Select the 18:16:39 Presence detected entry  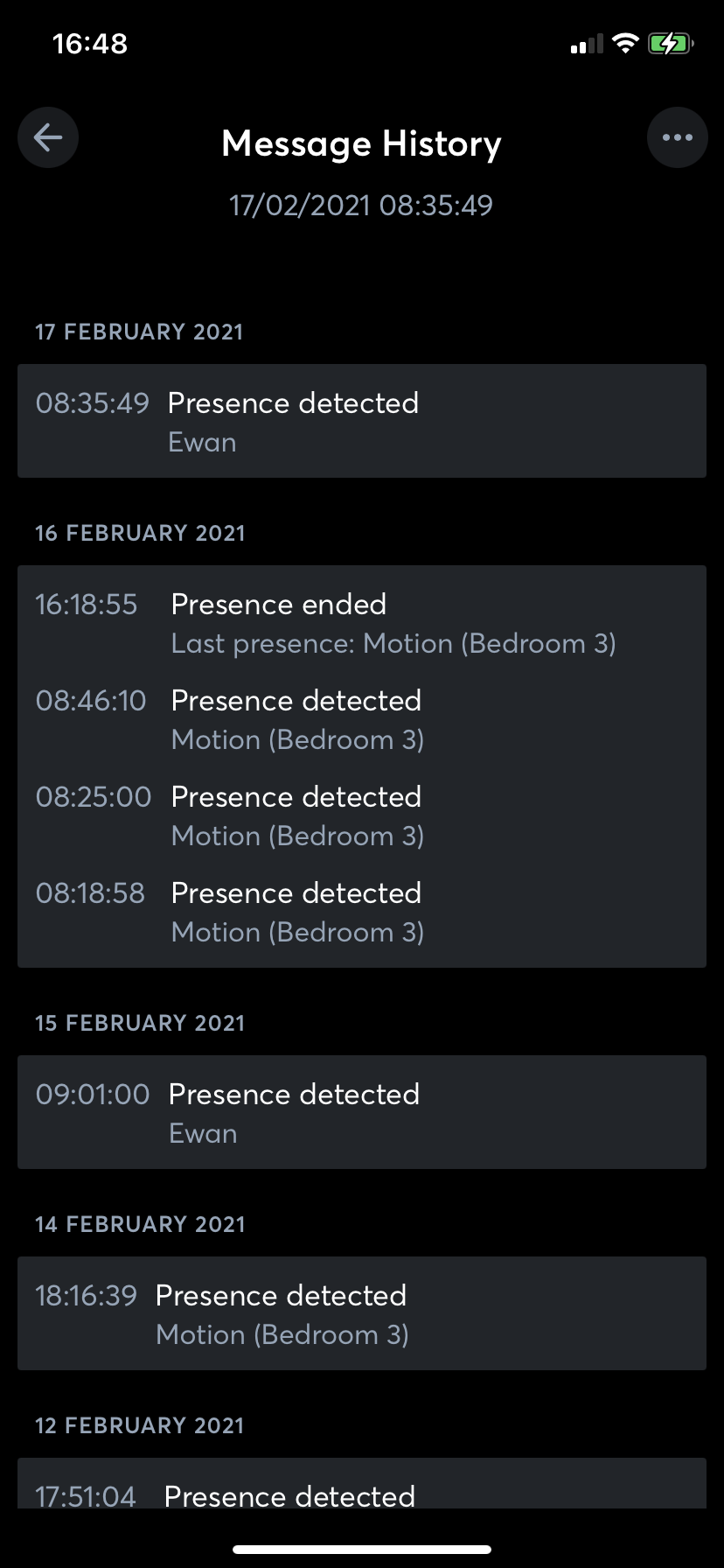tap(361, 1313)
